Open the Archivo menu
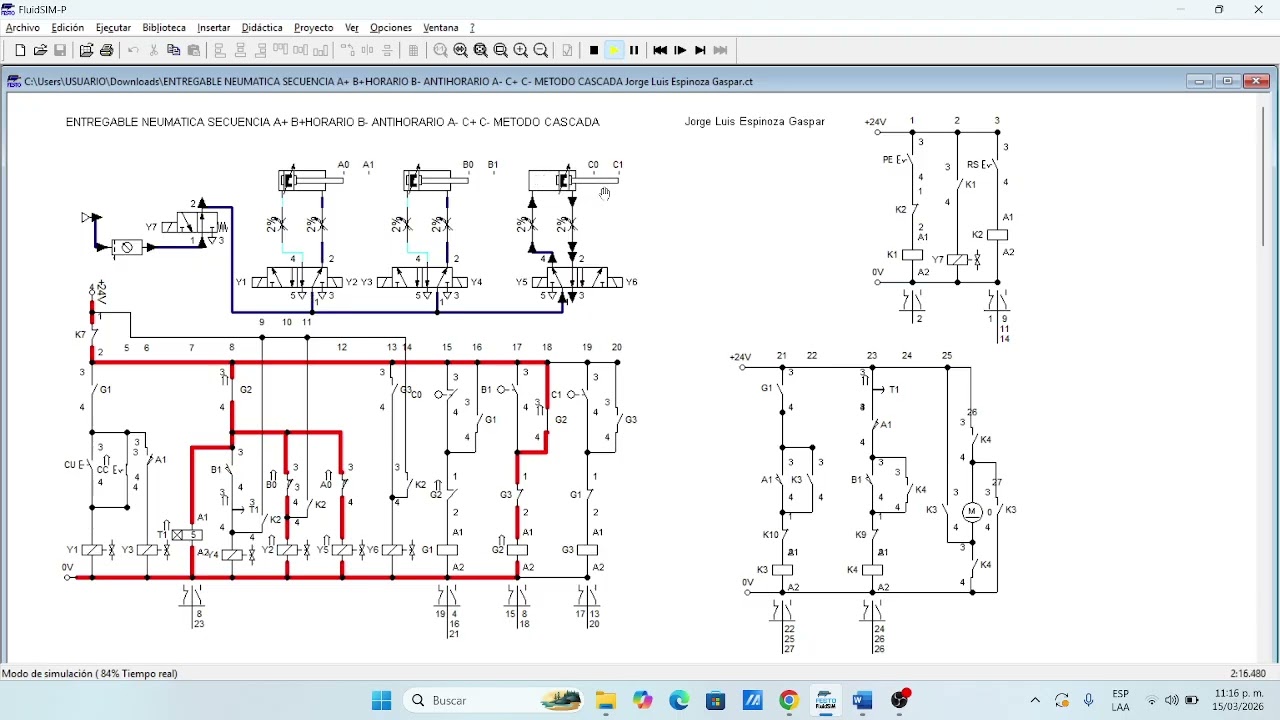 (23, 28)
